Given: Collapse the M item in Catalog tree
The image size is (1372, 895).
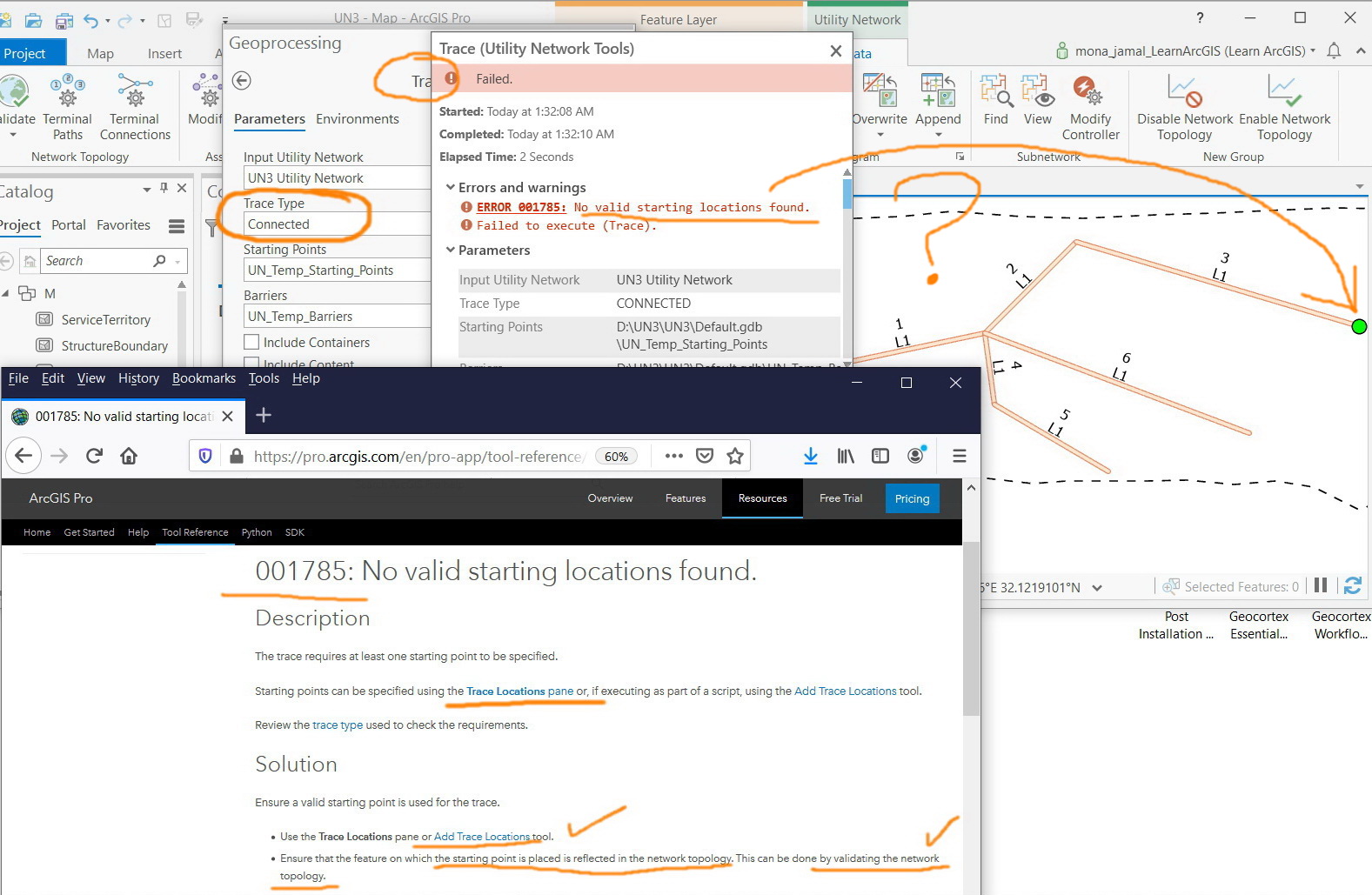Looking at the screenshot, I should pos(6,293).
